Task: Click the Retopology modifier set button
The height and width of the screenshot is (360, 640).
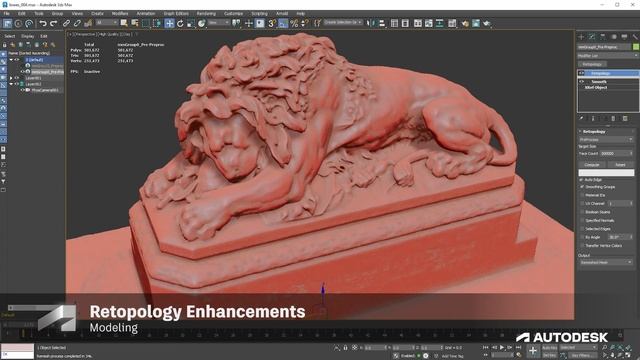Action: pyautogui.click(x=592, y=64)
